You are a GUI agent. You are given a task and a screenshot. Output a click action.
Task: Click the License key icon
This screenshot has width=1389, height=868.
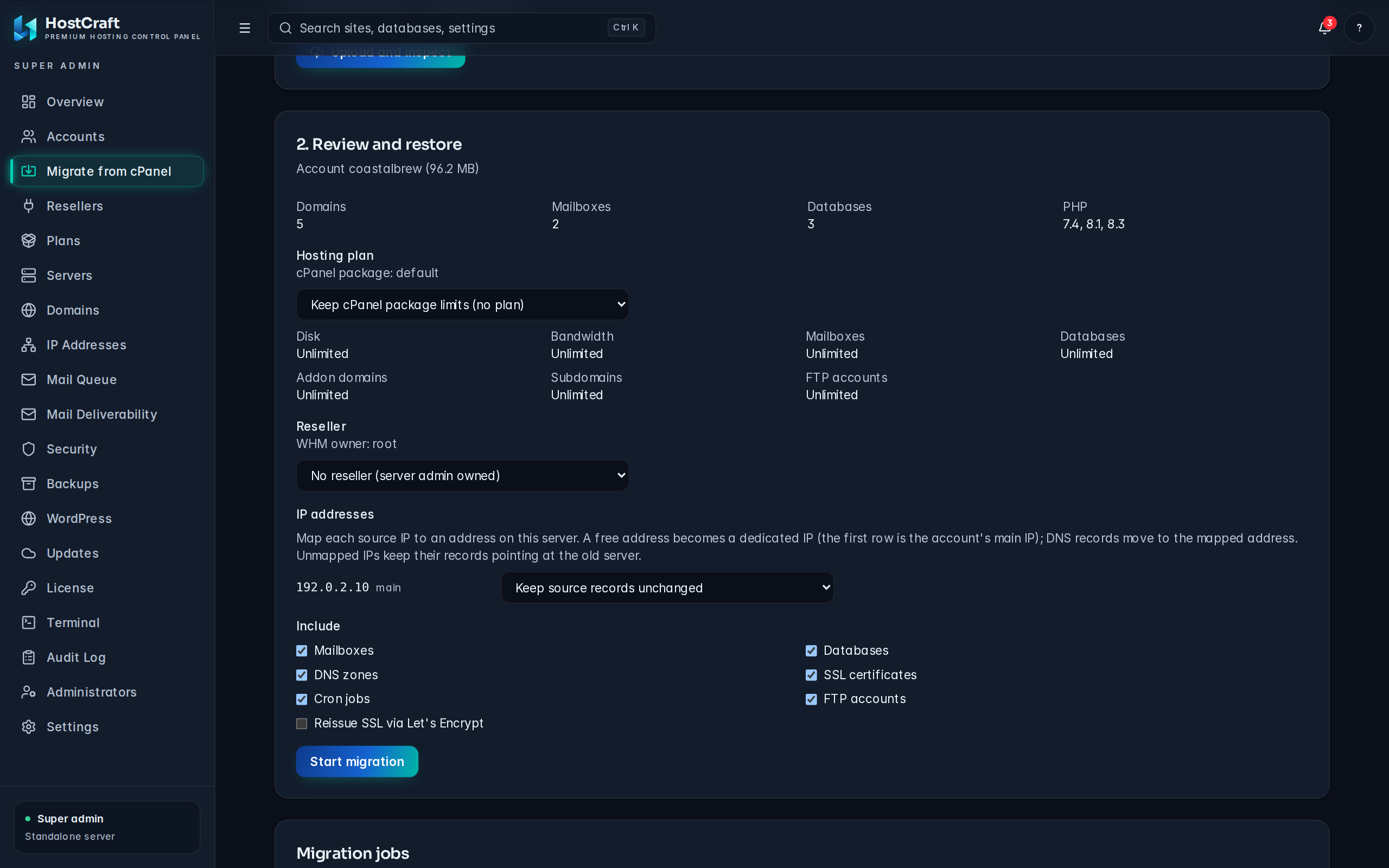(x=29, y=588)
